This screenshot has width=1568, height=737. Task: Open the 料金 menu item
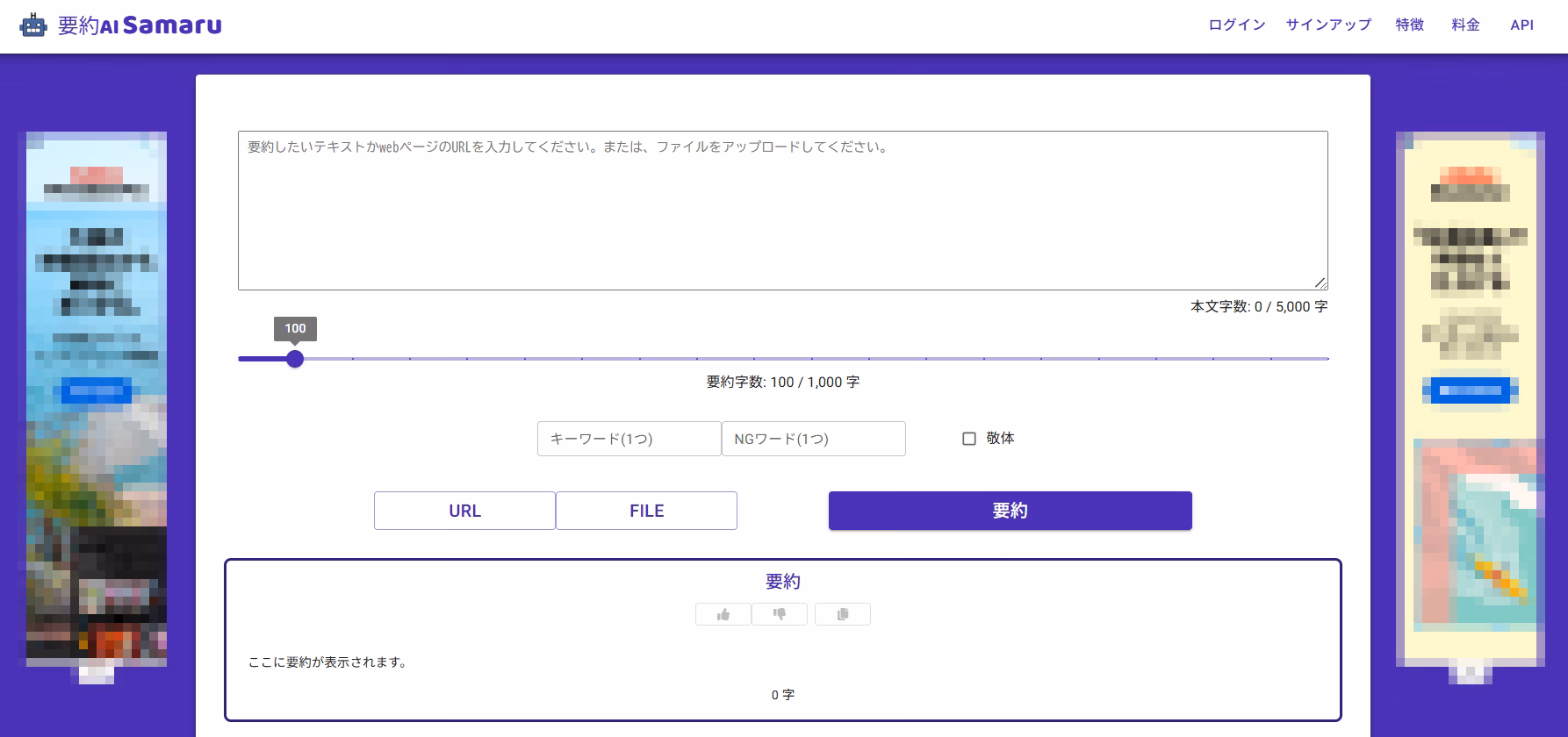tap(1465, 25)
